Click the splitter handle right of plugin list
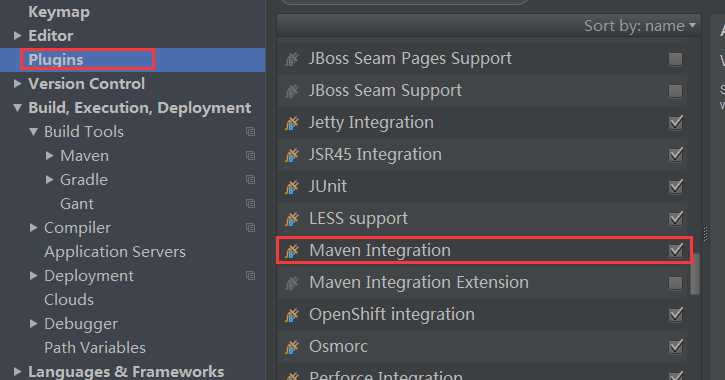725x380 pixels. 706,233
